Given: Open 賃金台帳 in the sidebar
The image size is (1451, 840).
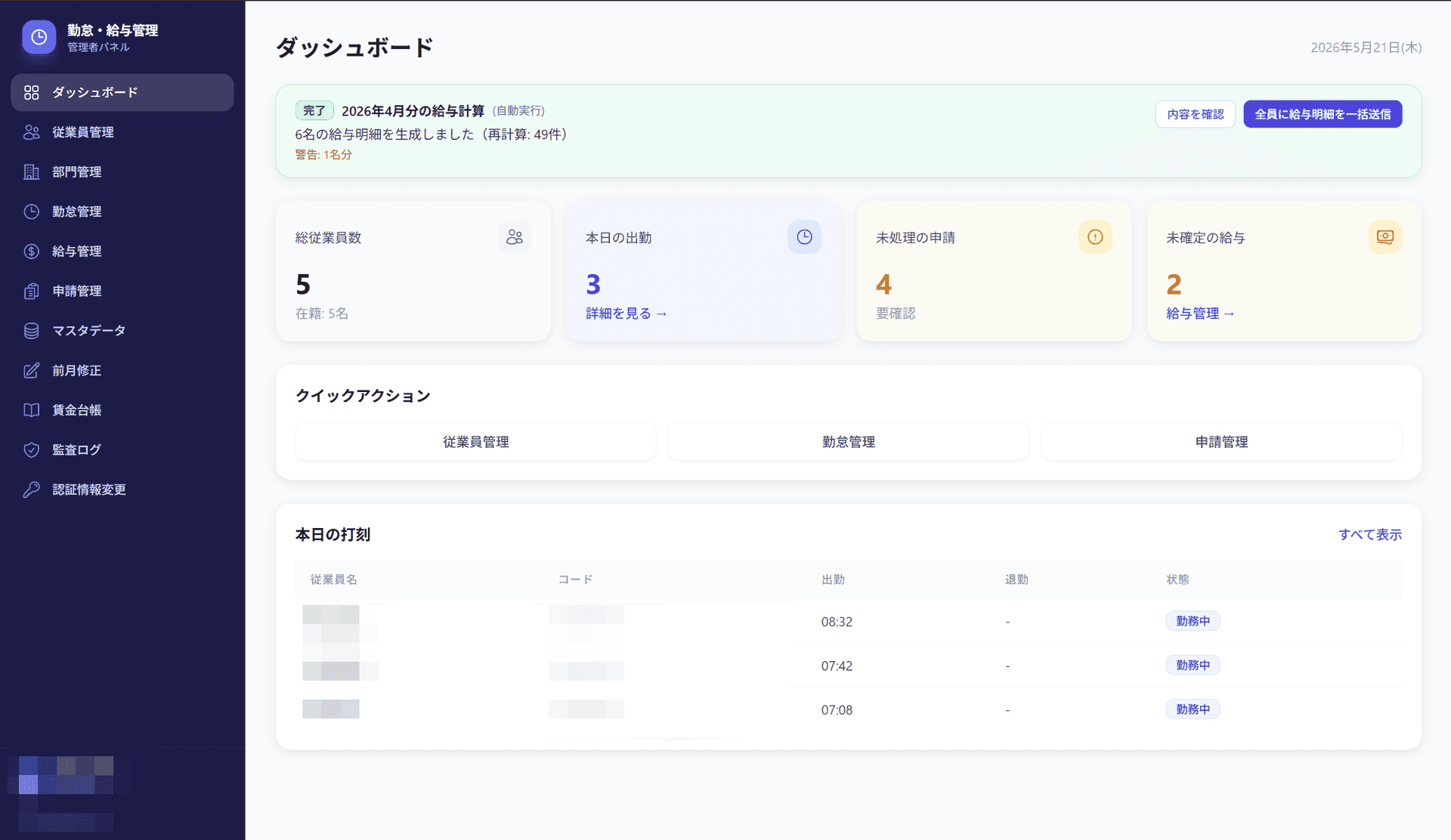Looking at the screenshot, I should click(x=122, y=410).
